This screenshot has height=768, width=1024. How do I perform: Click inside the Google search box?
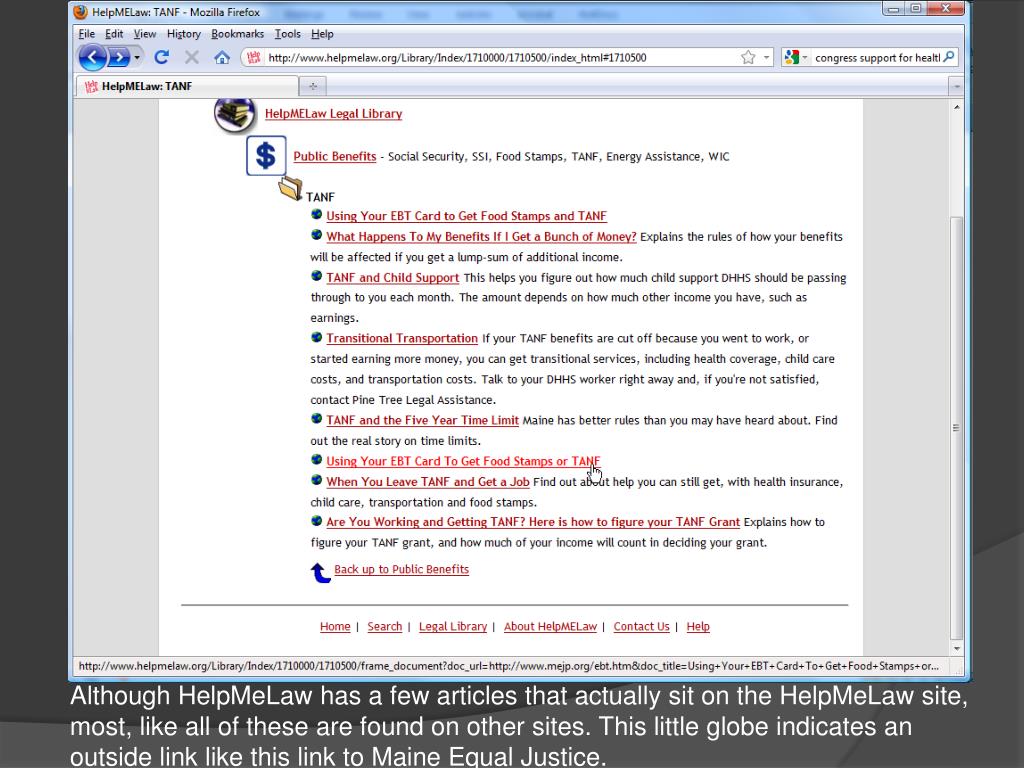pos(877,57)
